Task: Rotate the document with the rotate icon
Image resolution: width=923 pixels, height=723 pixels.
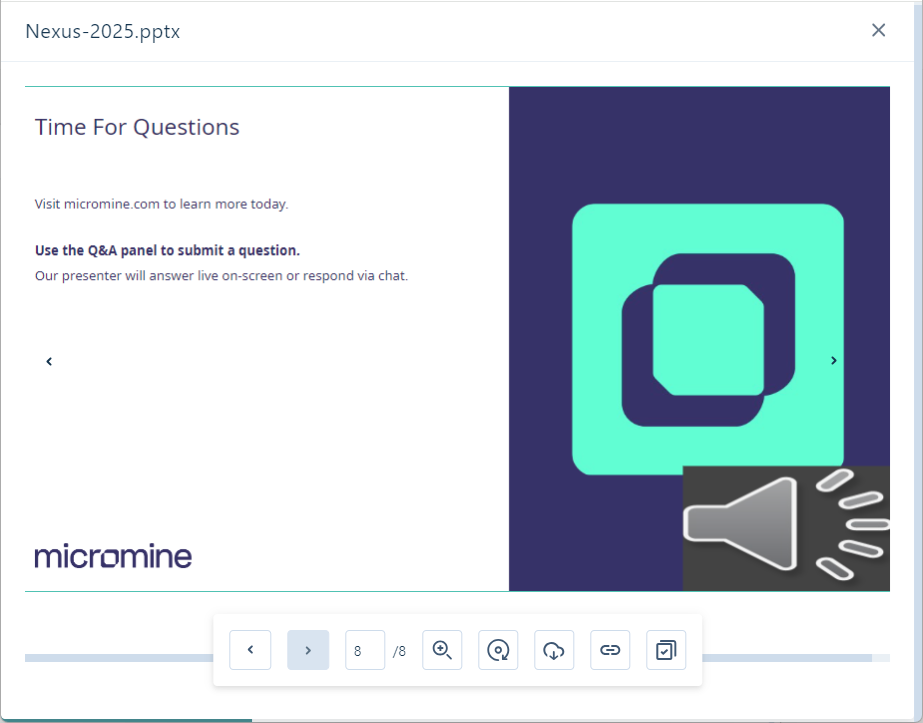Action: [x=498, y=650]
